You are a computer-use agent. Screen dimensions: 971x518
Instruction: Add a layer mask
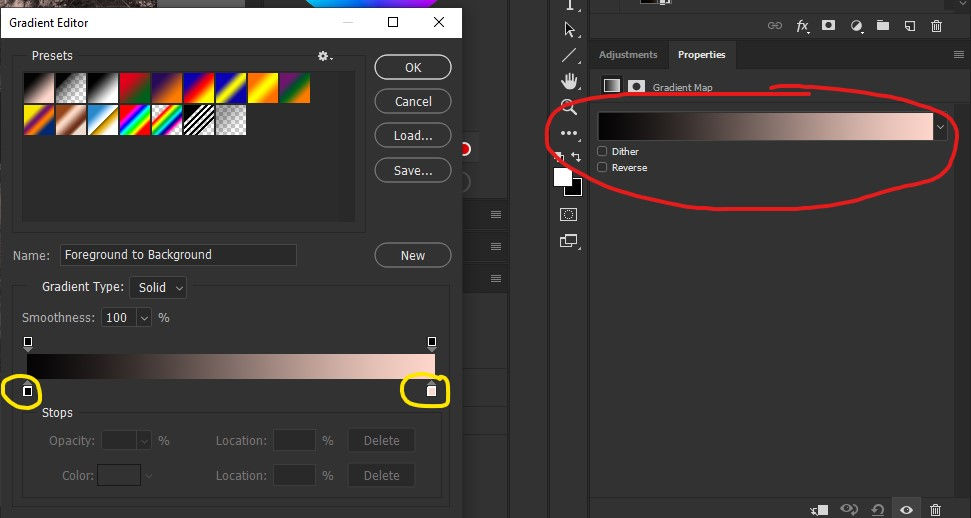[828, 25]
